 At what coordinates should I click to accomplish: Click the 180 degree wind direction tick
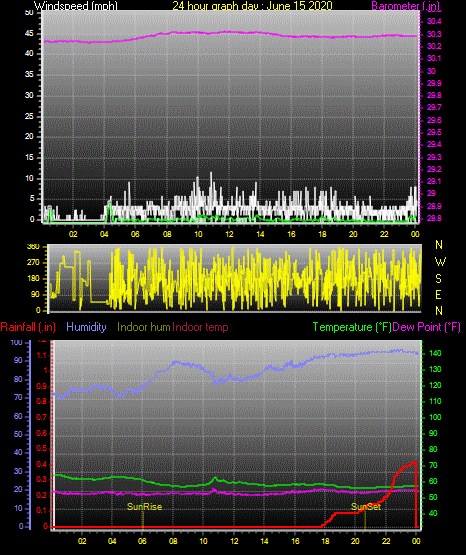click(x=33, y=279)
